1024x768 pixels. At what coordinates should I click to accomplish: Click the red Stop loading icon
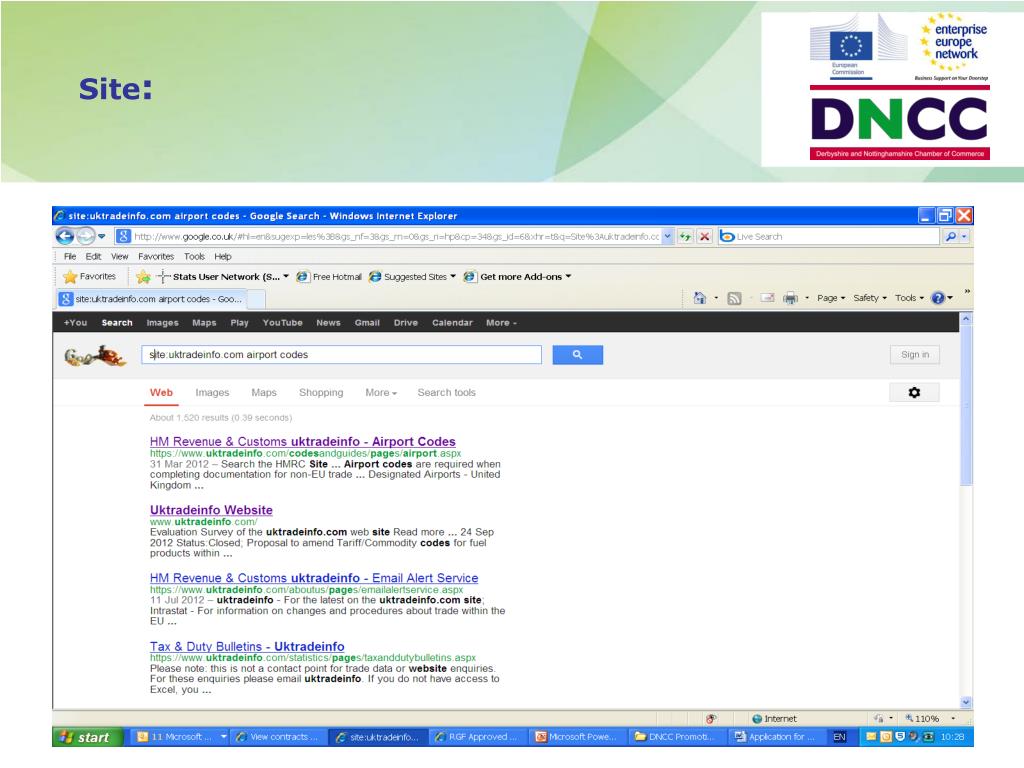tap(705, 236)
